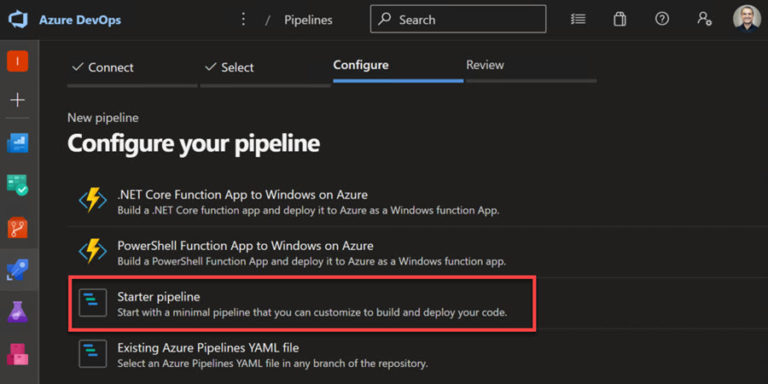Viewport: 768px width, 384px height.
Task: Click the plus add new icon
Action: point(18,100)
